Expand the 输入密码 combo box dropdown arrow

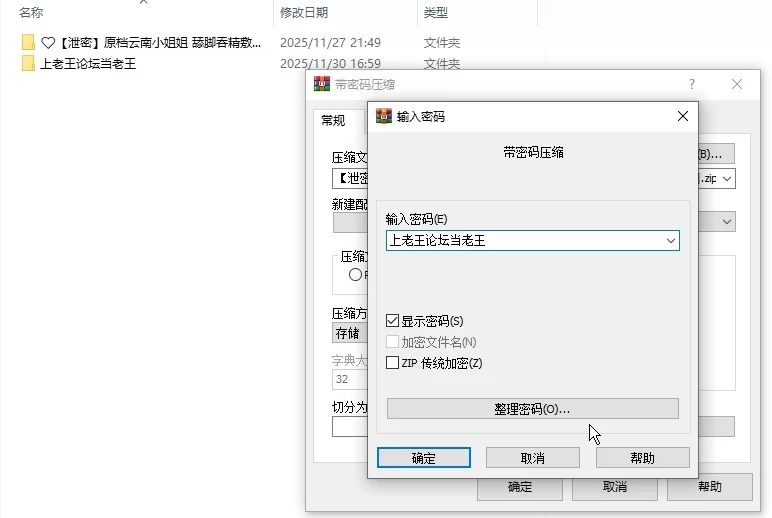(671, 241)
